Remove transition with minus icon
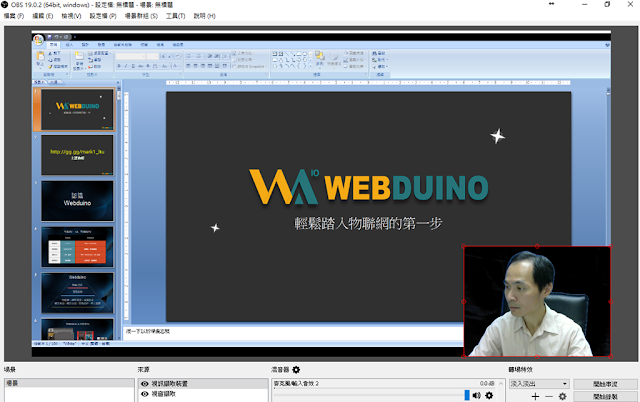This screenshot has height=402, width=640. [x=549, y=396]
